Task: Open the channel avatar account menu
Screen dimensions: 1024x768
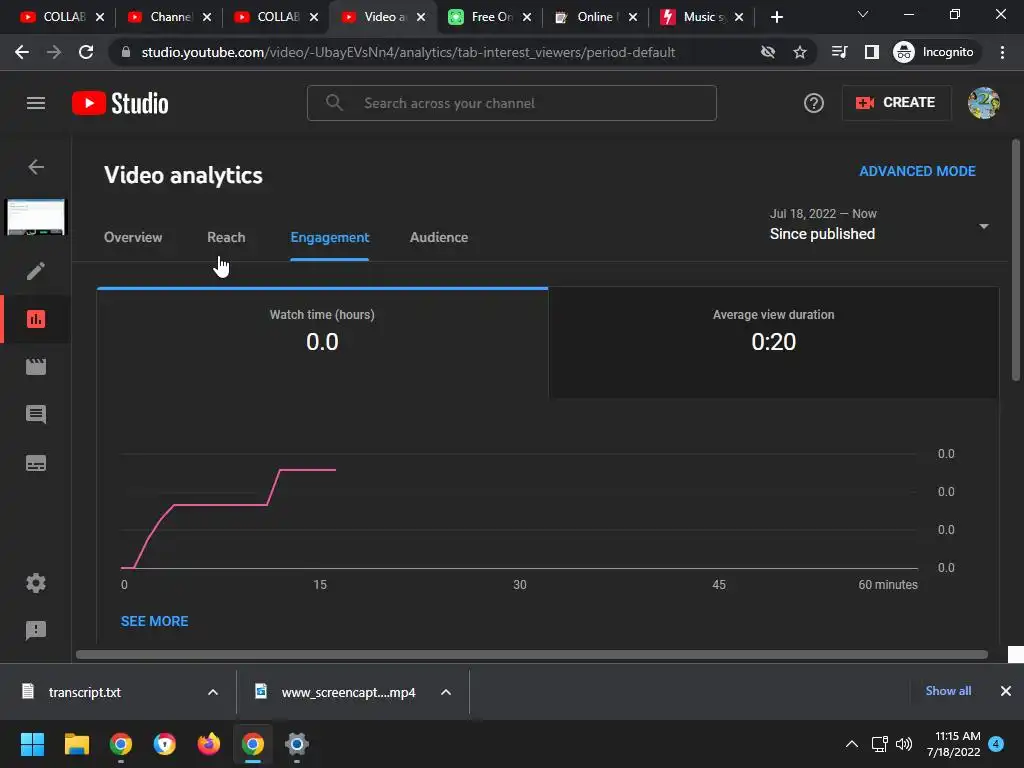Action: click(x=984, y=103)
